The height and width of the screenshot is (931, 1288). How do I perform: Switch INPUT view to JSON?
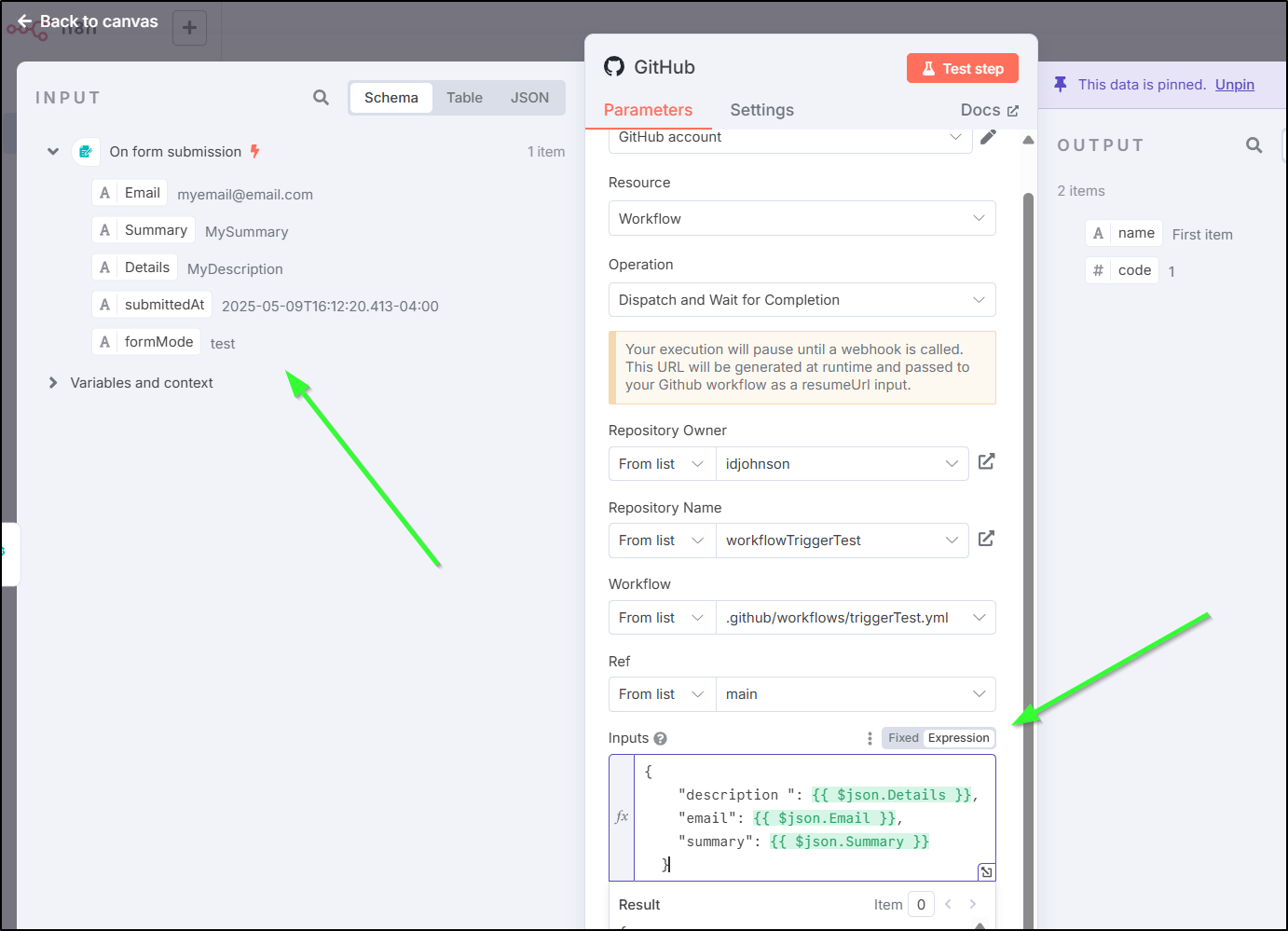coord(529,98)
